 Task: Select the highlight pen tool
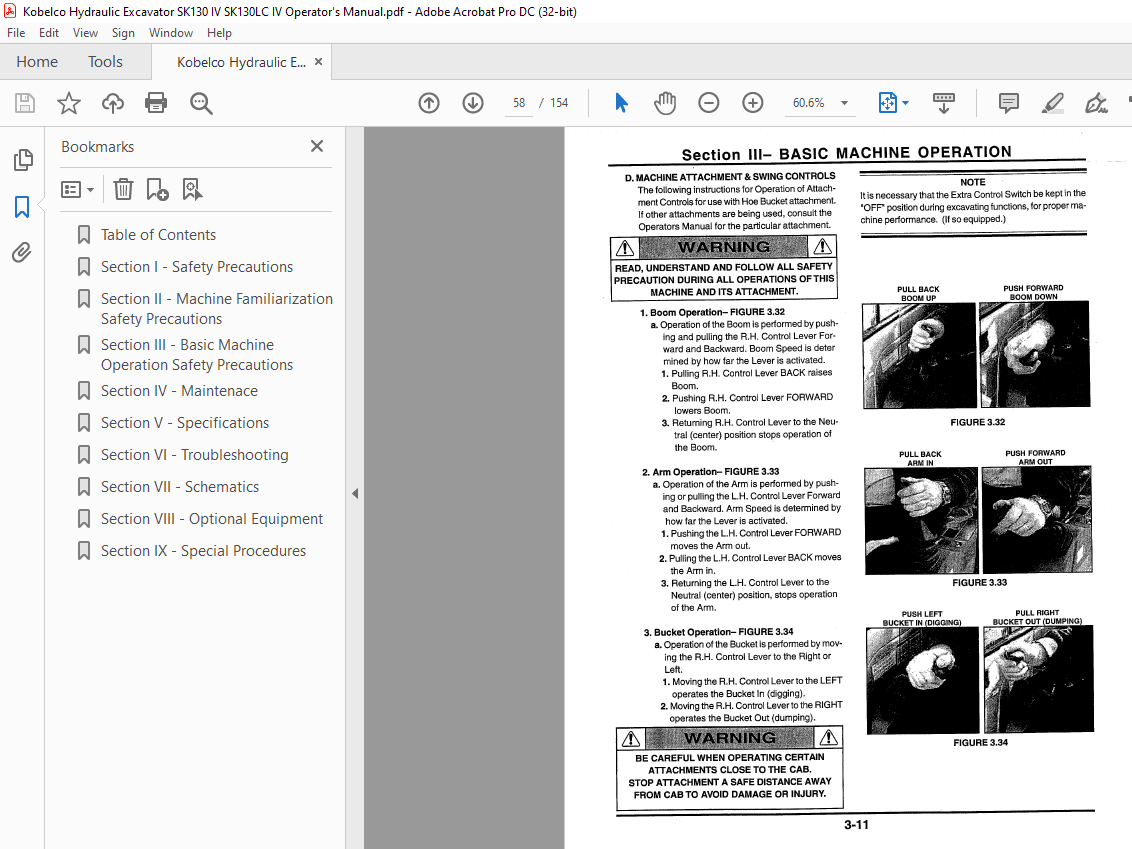point(1053,103)
